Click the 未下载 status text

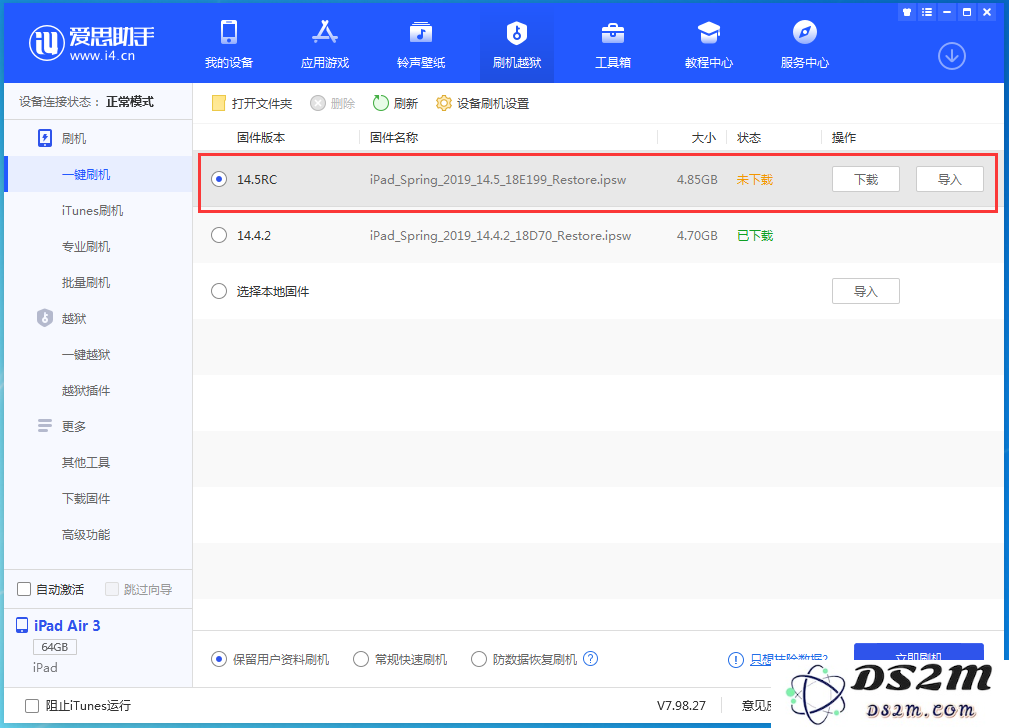754,180
